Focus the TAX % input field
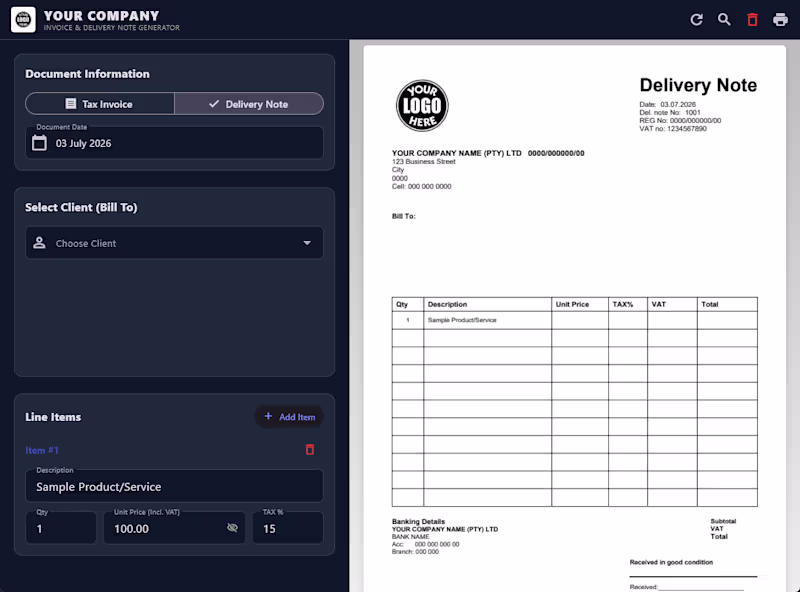The image size is (800, 592). click(288, 528)
